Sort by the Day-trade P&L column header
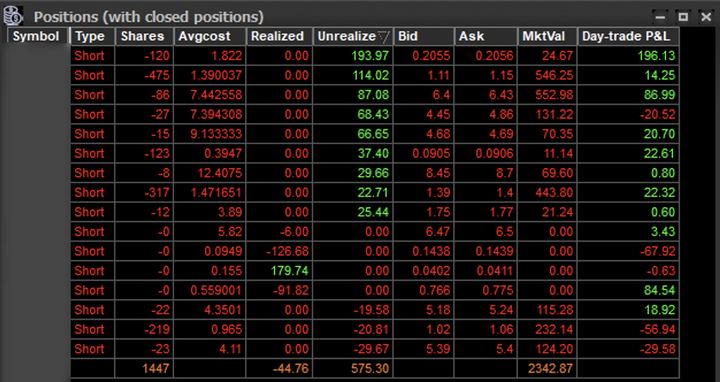The width and height of the screenshot is (720, 382). [x=628, y=36]
